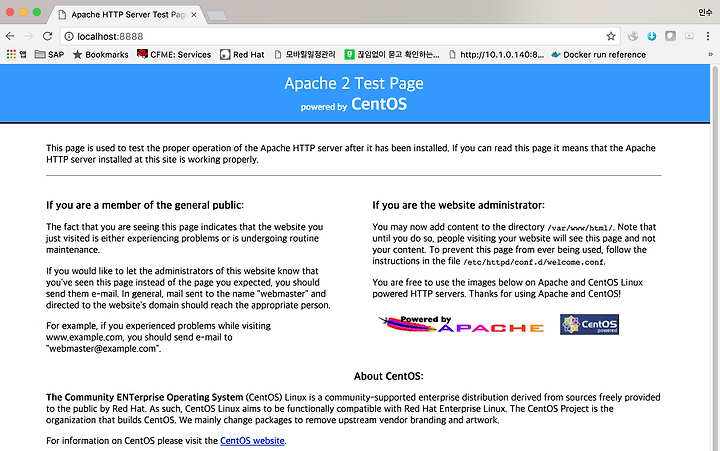The width and height of the screenshot is (720, 451).
Task: Open the Apps grid shortcut
Action: click(x=16, y=54)
